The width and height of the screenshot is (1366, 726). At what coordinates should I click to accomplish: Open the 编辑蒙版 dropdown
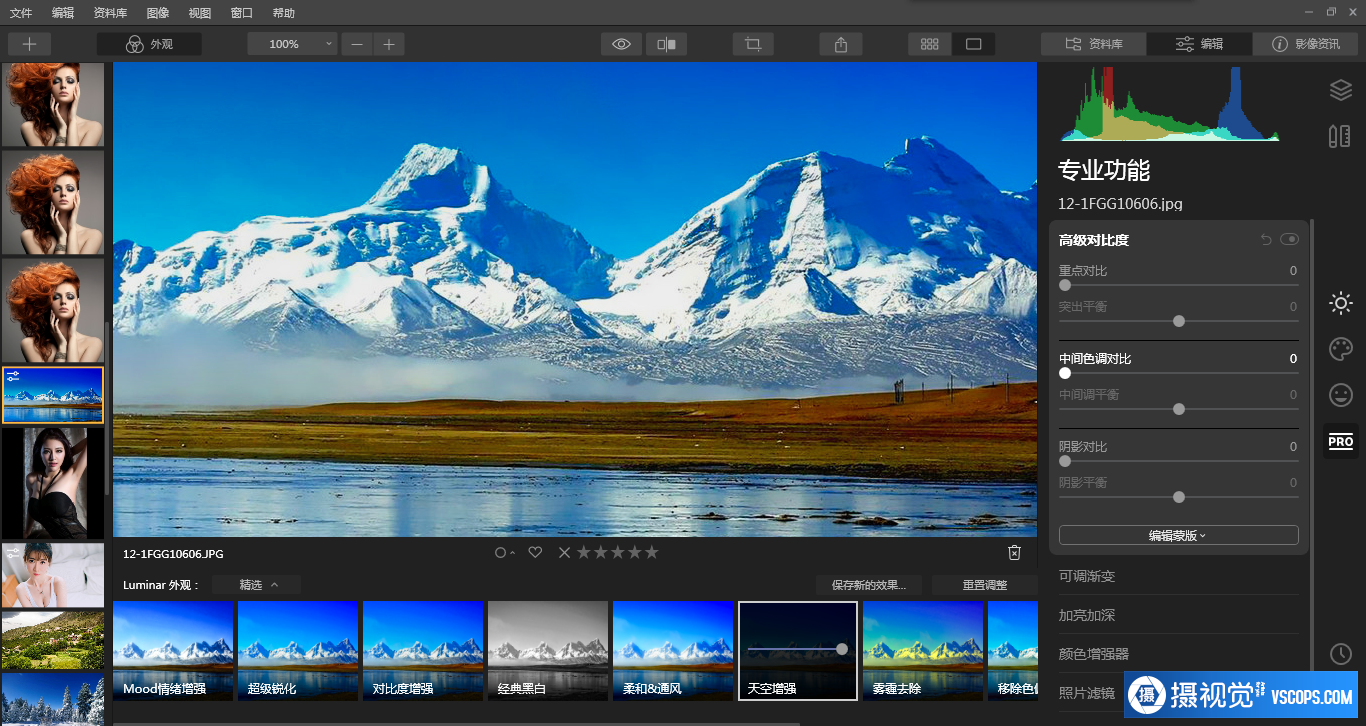1178,536
